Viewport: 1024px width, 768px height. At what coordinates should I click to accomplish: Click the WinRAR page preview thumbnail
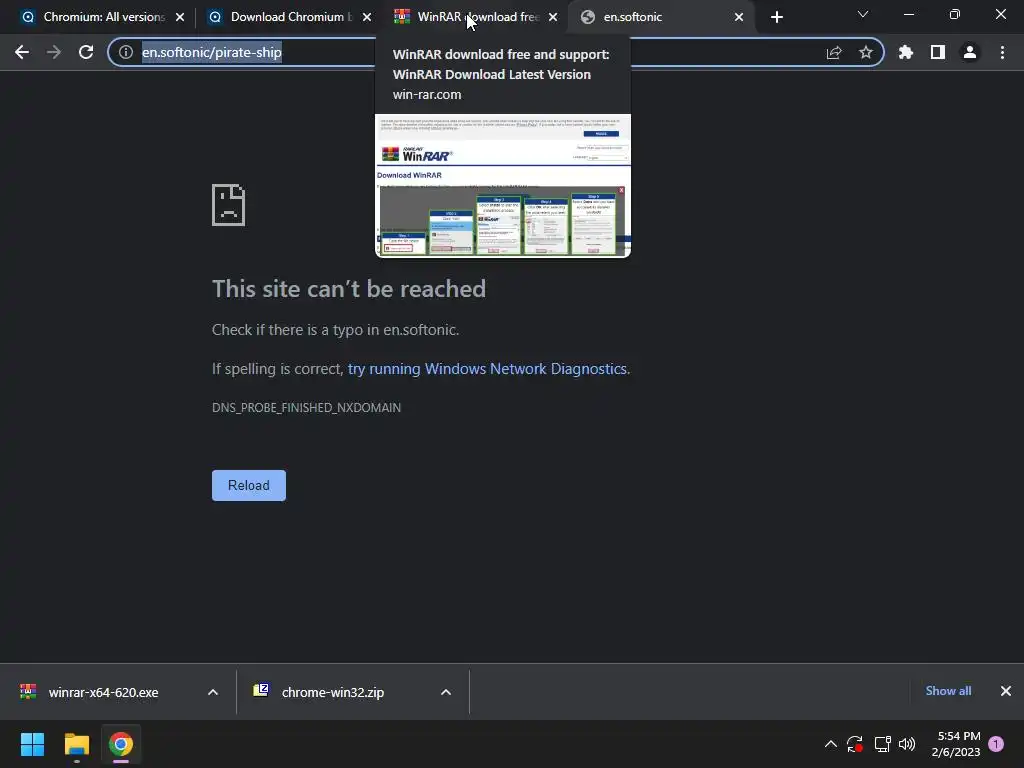point(503,185)
